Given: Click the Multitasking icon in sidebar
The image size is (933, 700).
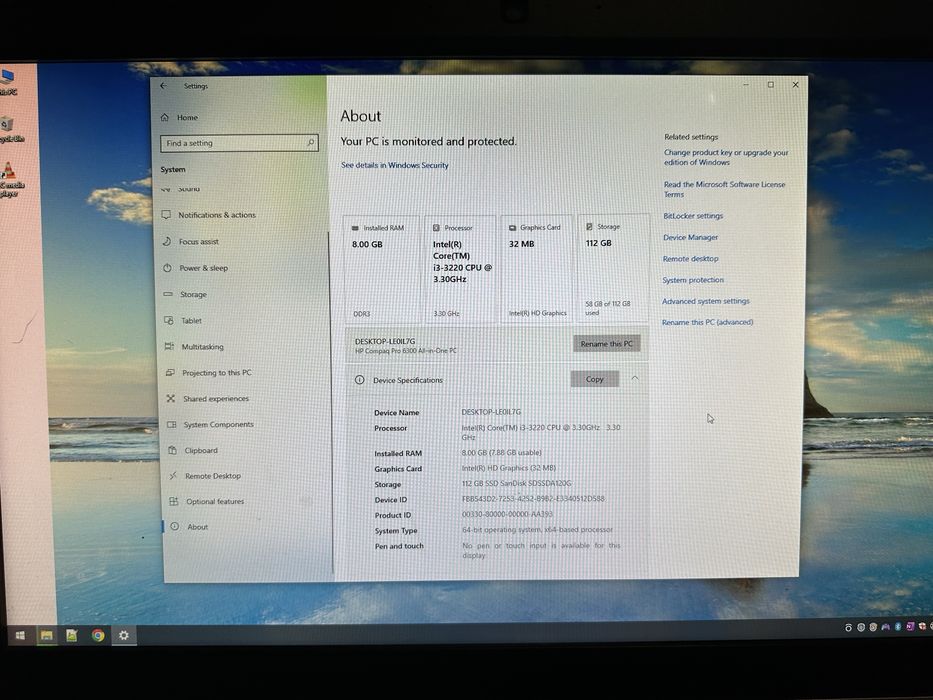Looking at the screenshot, I should 169,346.
